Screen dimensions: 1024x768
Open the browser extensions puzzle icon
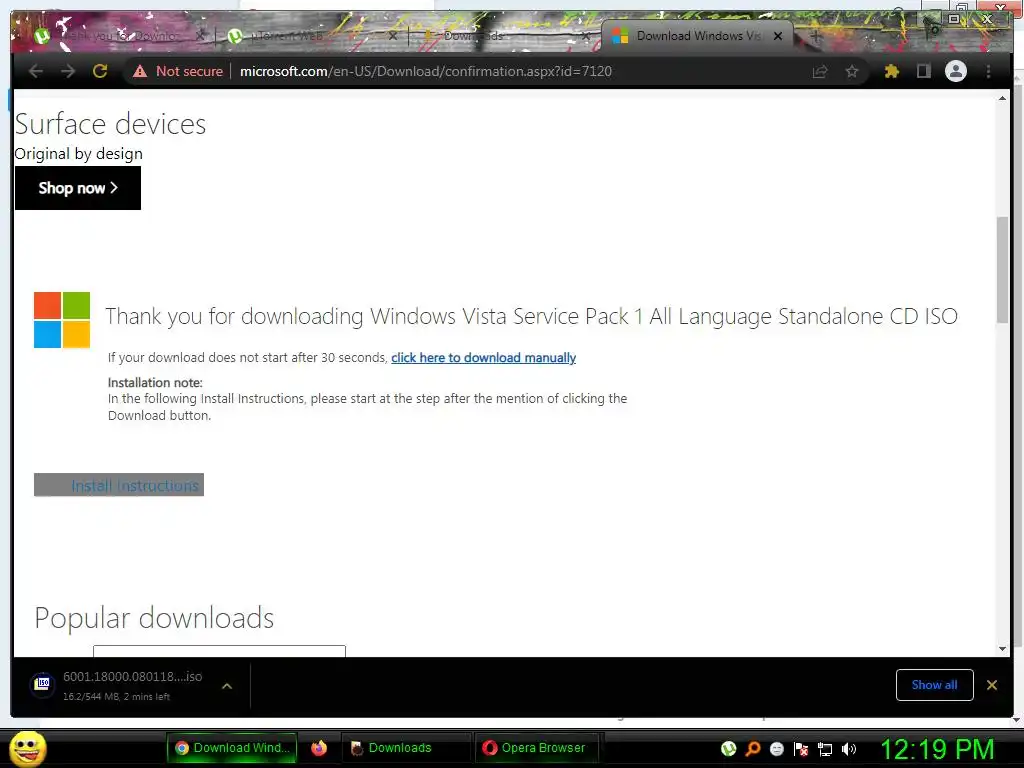coord(891,71)
